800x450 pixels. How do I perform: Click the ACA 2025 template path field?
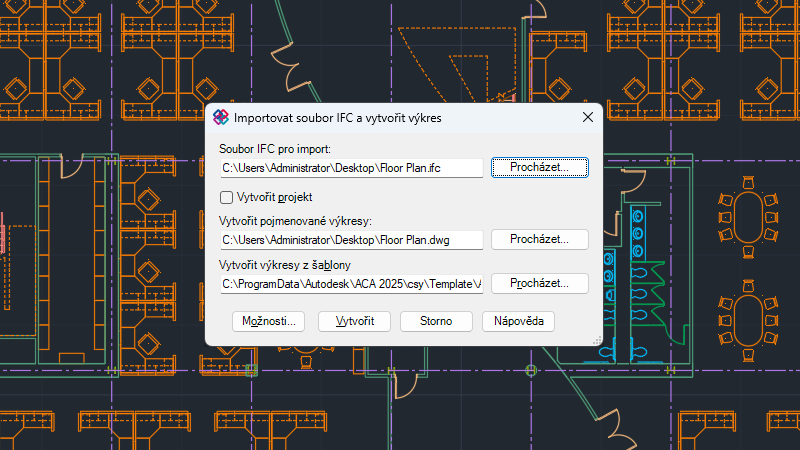click(351, 285)
